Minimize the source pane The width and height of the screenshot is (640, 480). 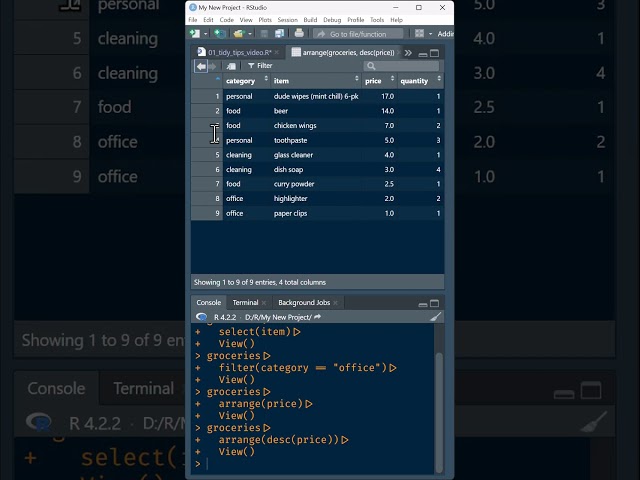click(x=423, y=53)
